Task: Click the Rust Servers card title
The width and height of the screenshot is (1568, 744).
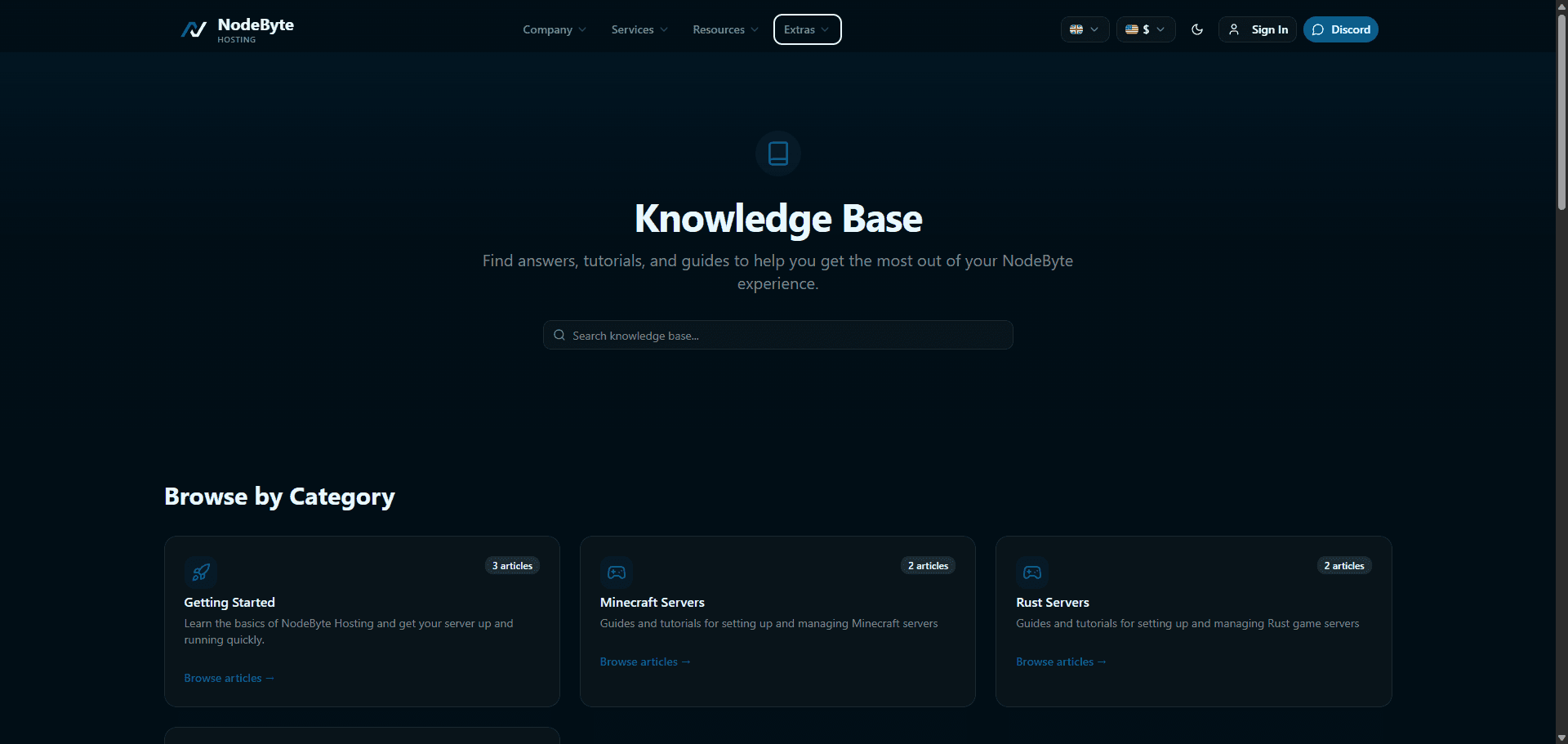Action: pyautogui.click(x=1053, y=602)
